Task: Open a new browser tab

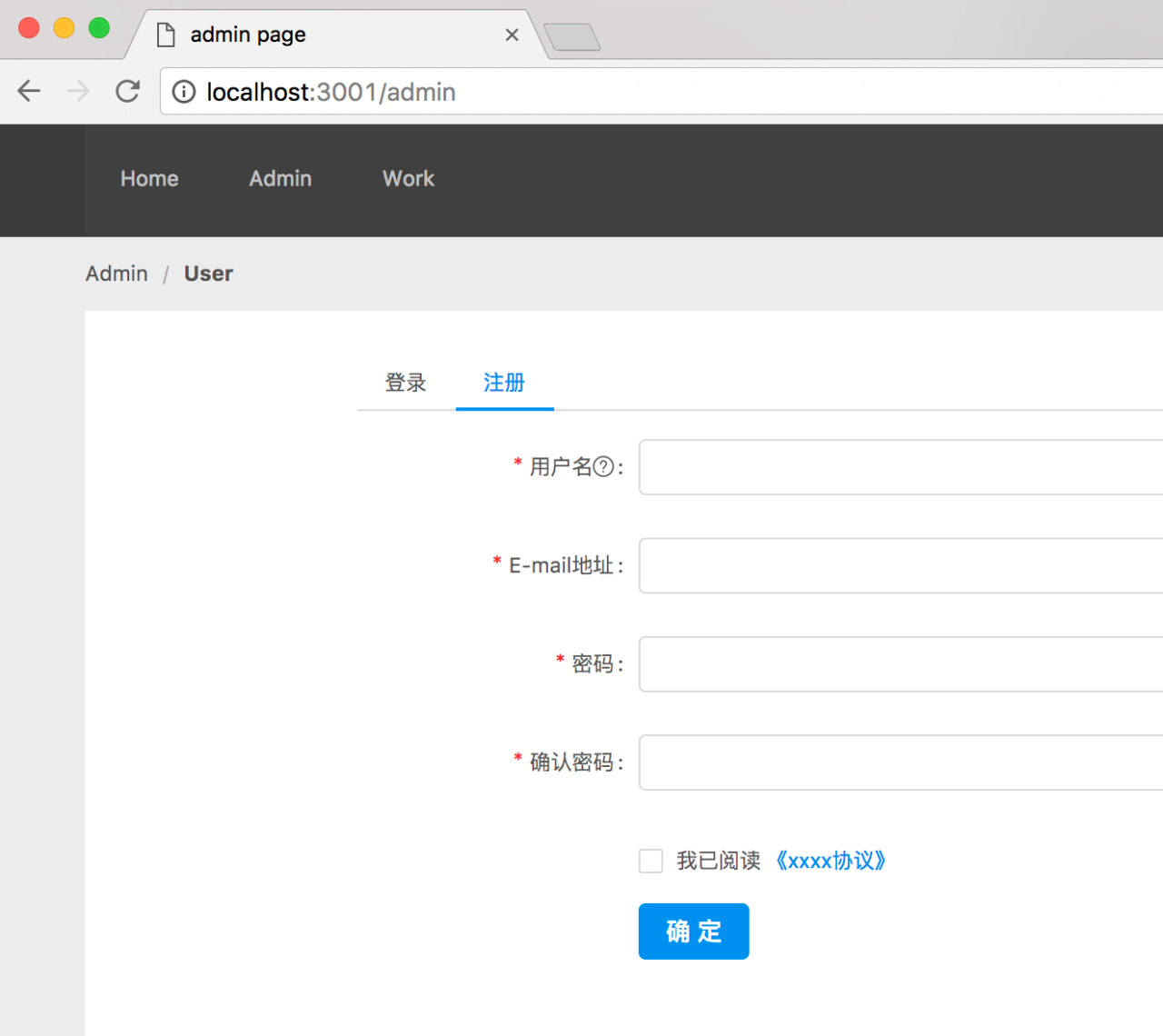Action: click(x=572, y=37)
